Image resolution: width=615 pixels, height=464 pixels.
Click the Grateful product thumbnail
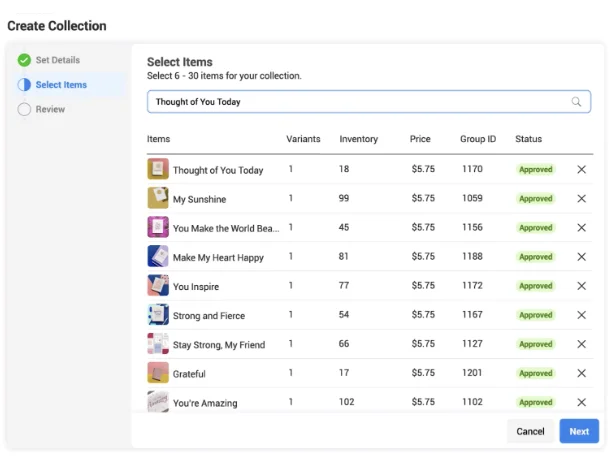click(x=157, y=373)
